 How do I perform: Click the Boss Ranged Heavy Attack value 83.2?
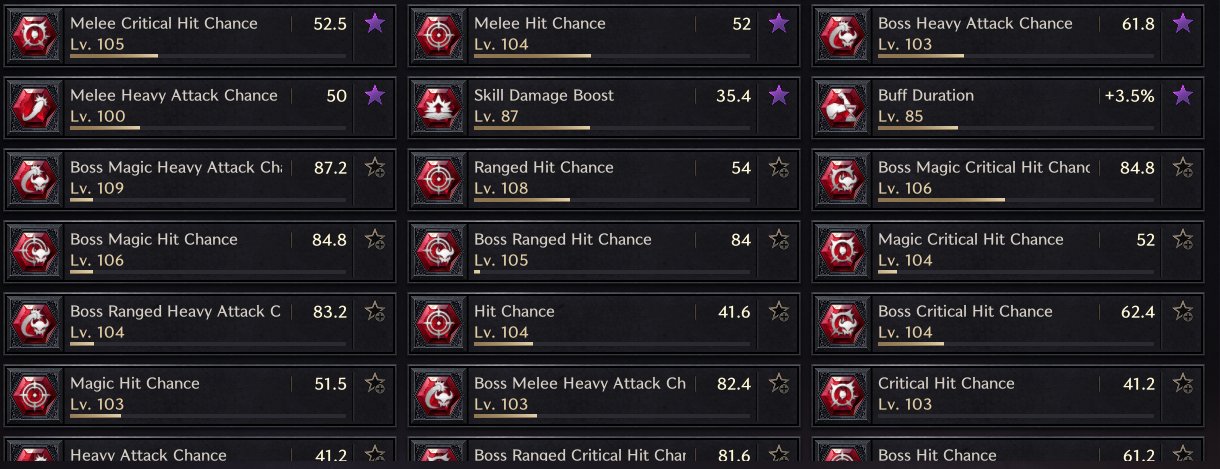click(x=330, y=312)
